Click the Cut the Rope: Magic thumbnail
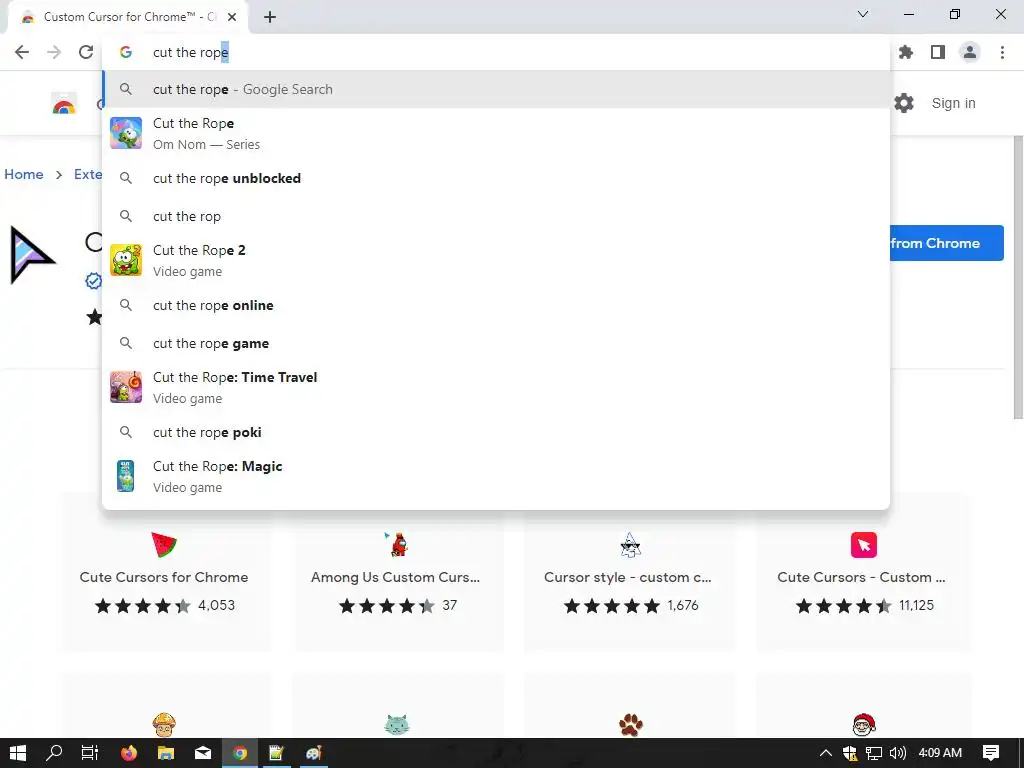 pos(125,476)
